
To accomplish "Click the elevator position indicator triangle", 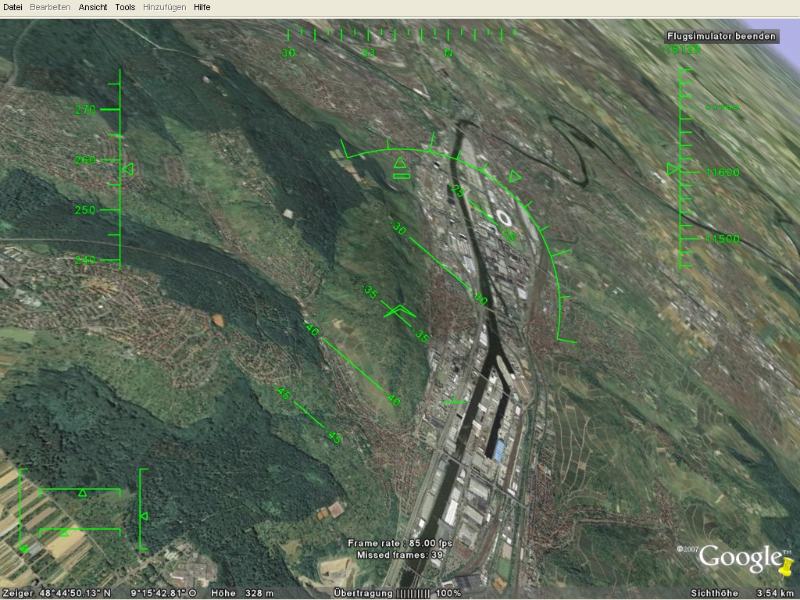I will (142, 516).
